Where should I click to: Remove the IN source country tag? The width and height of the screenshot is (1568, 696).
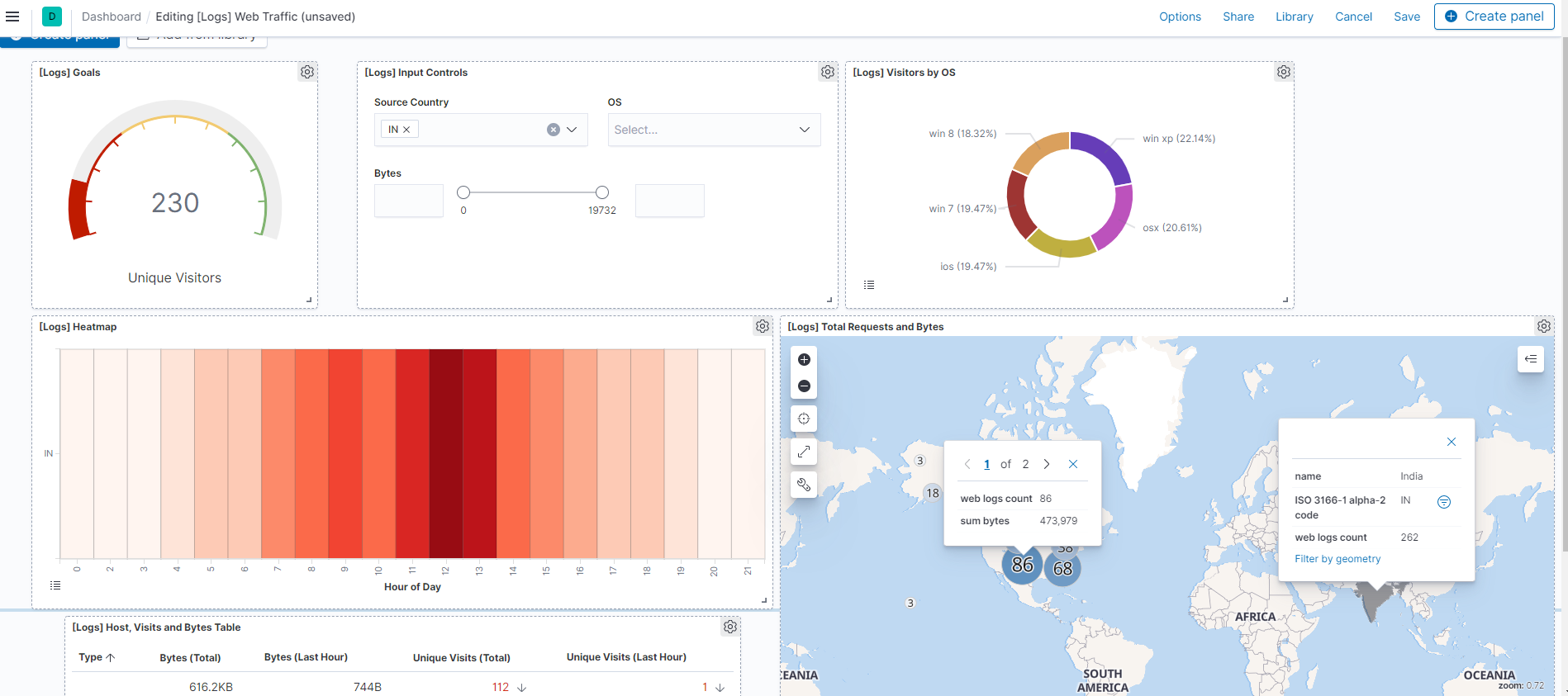pyautogui.click(x=406, y=130)
